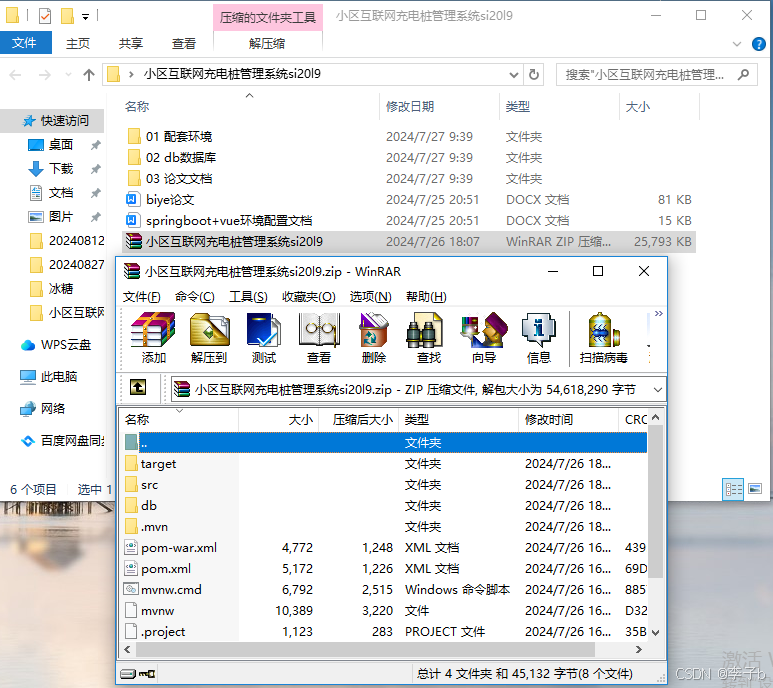Open 收藏夹(O) menu in WinRAR
Viewport: 773px width, 688px height.
tap(309, 297)
